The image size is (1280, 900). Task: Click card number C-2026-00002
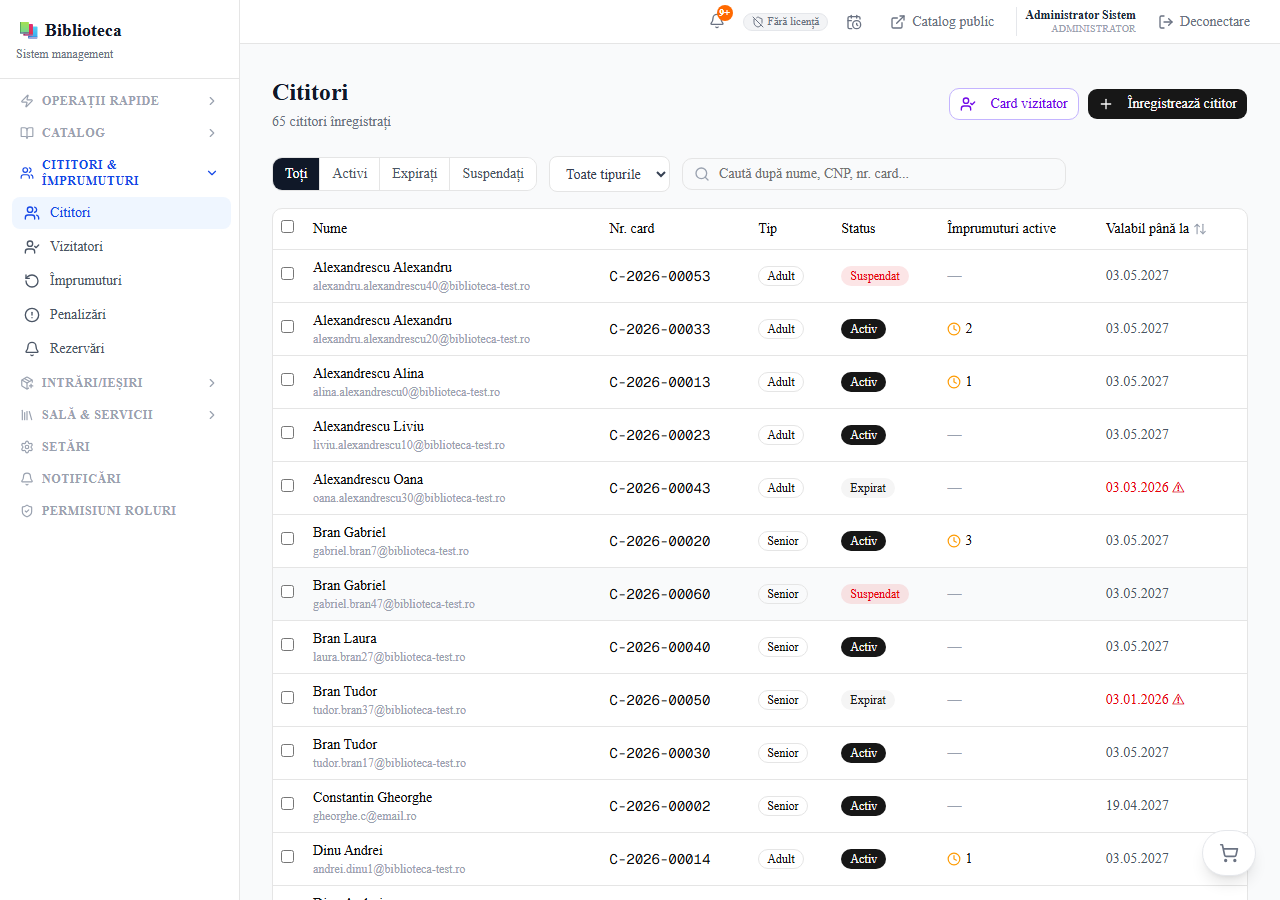[x=660, y=807]
